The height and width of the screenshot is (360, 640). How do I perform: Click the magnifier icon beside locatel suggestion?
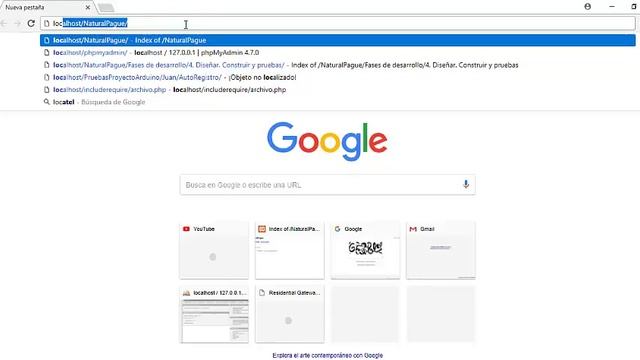(x=47, y=102)
